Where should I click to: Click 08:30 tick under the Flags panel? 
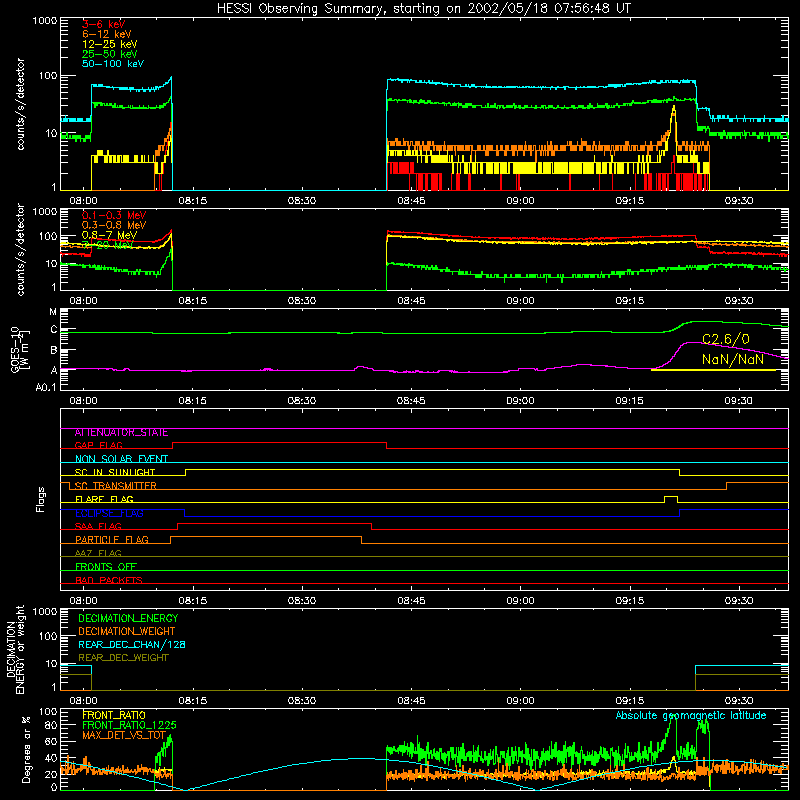pyautogui.click(x=302, y=601)
